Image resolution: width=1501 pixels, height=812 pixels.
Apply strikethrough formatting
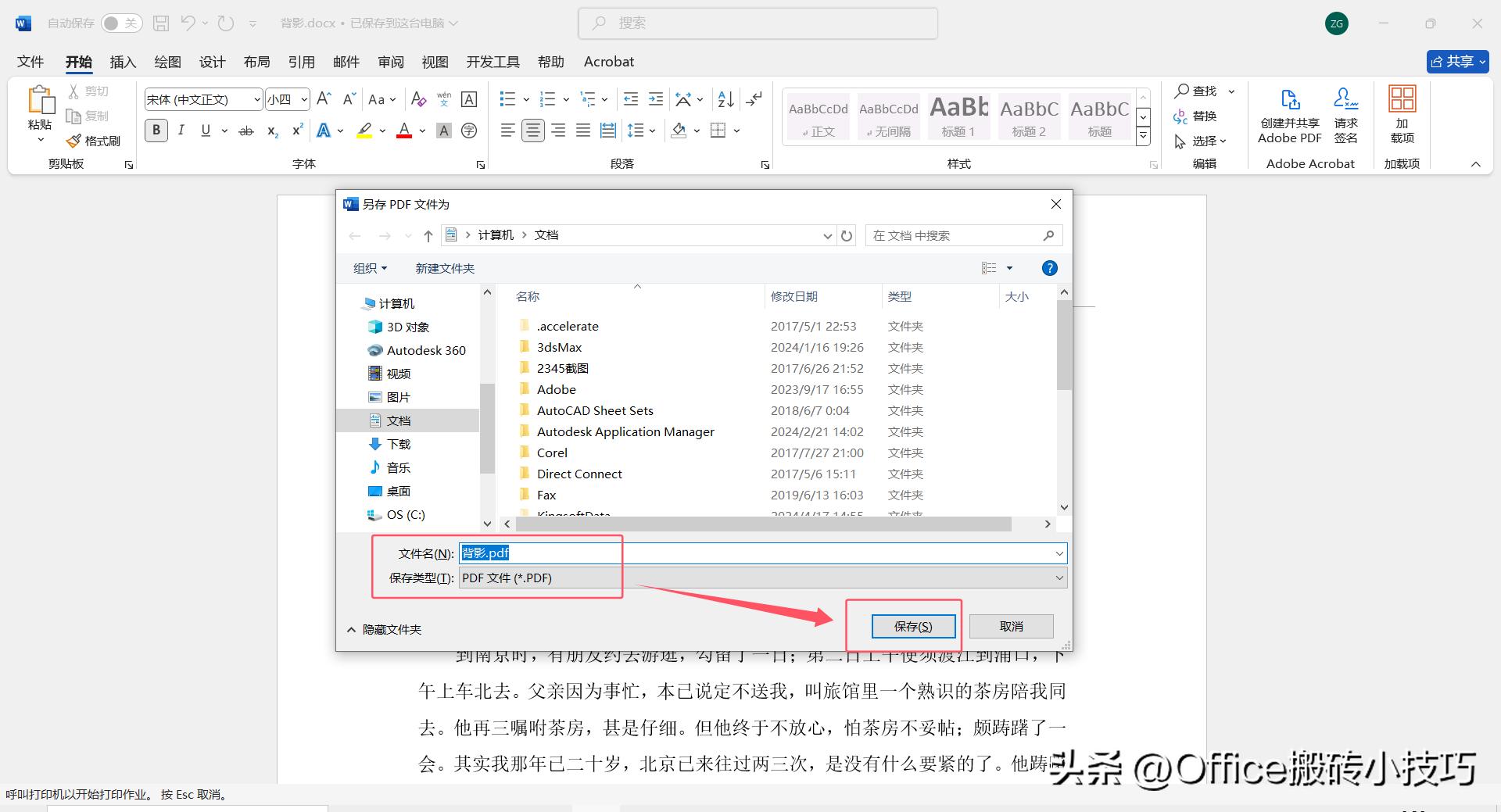[246, 131]
